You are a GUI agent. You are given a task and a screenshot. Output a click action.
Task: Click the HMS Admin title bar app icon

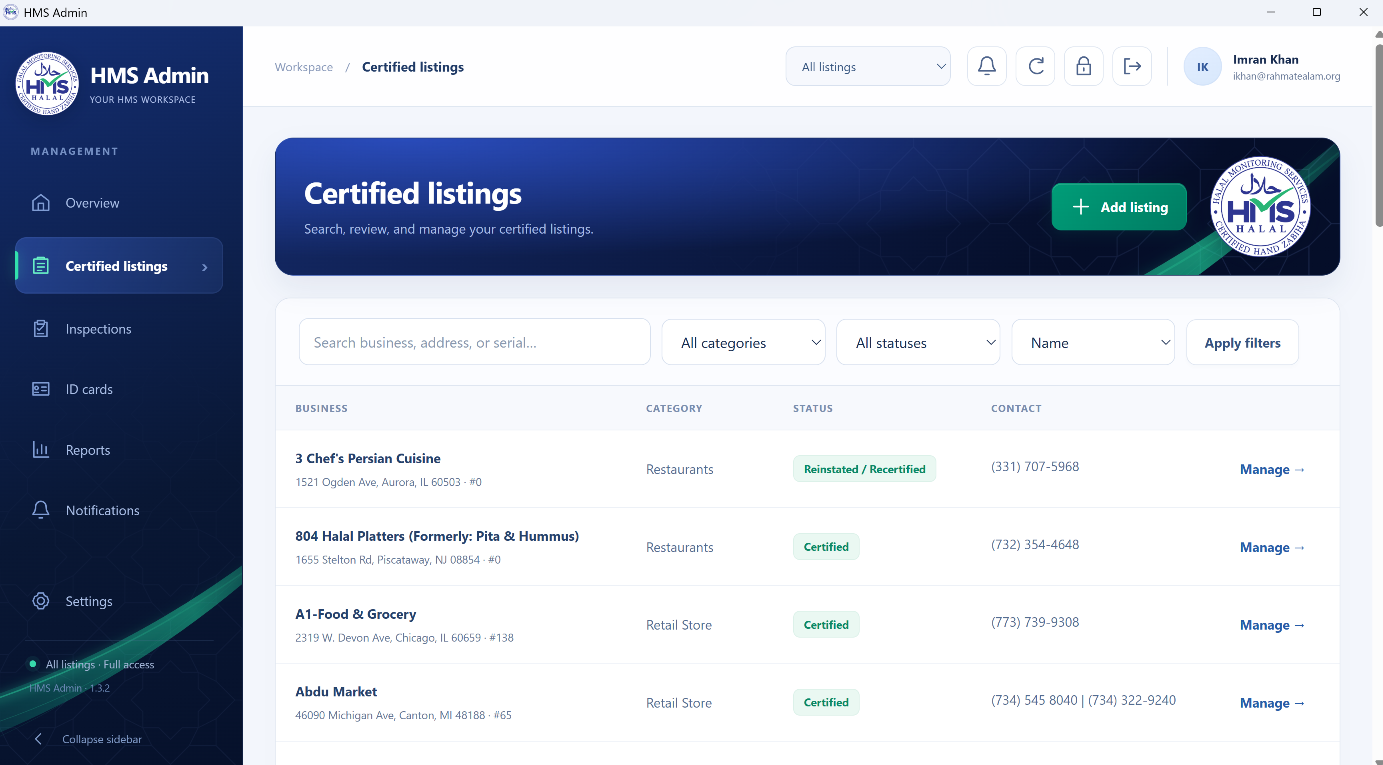[11, 12]
